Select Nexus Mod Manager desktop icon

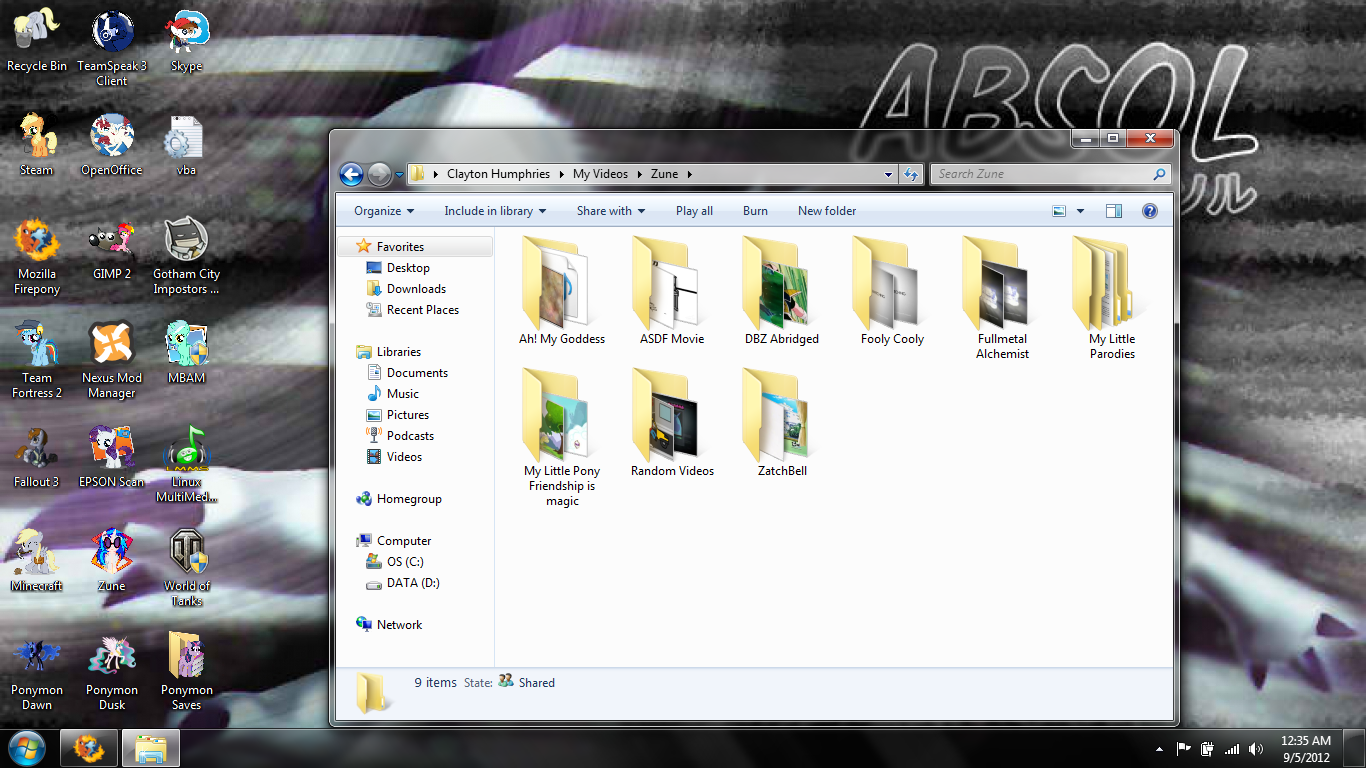(x=112, y=360)
